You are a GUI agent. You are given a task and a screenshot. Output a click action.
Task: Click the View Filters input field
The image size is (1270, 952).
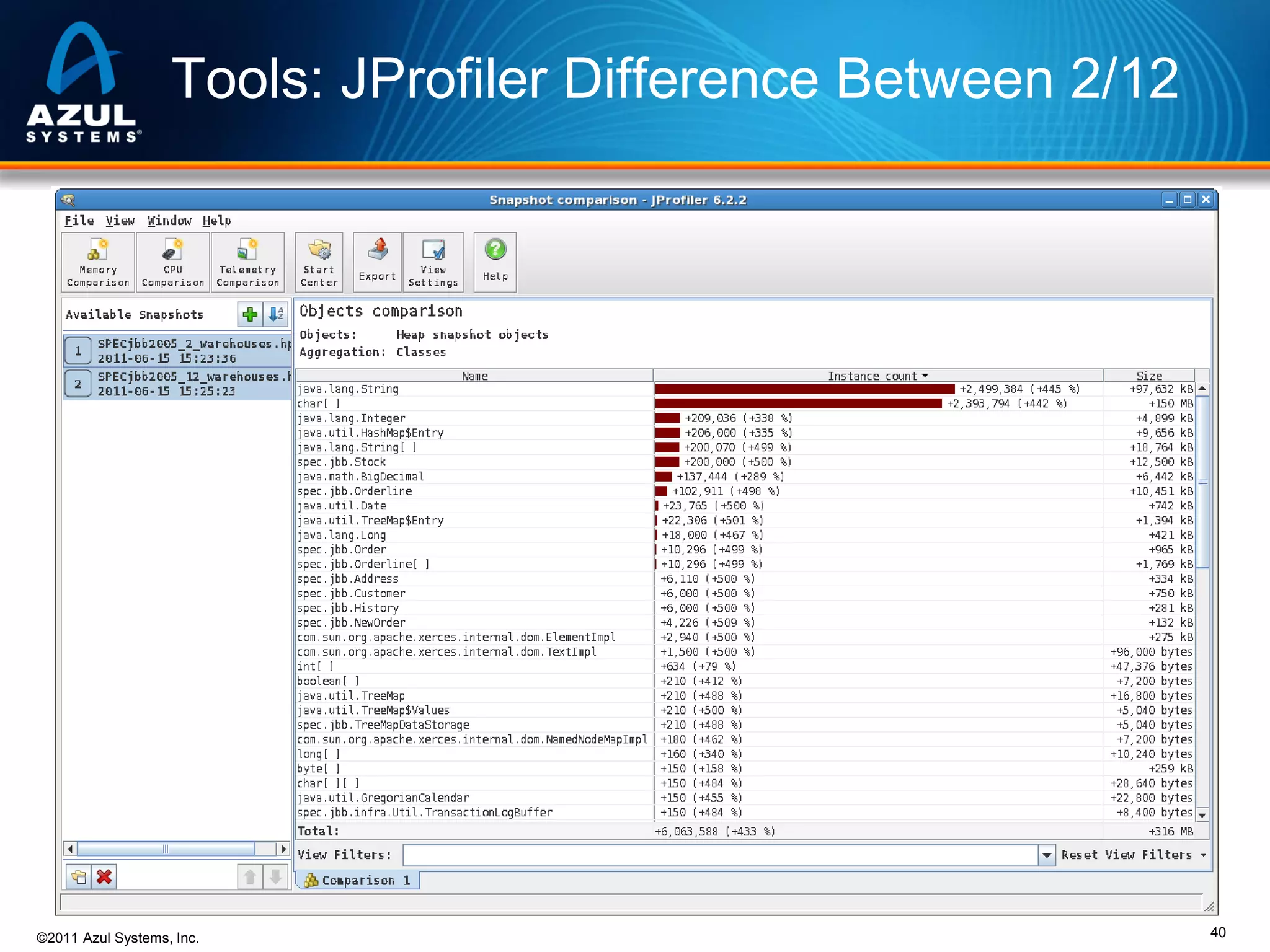721,855
